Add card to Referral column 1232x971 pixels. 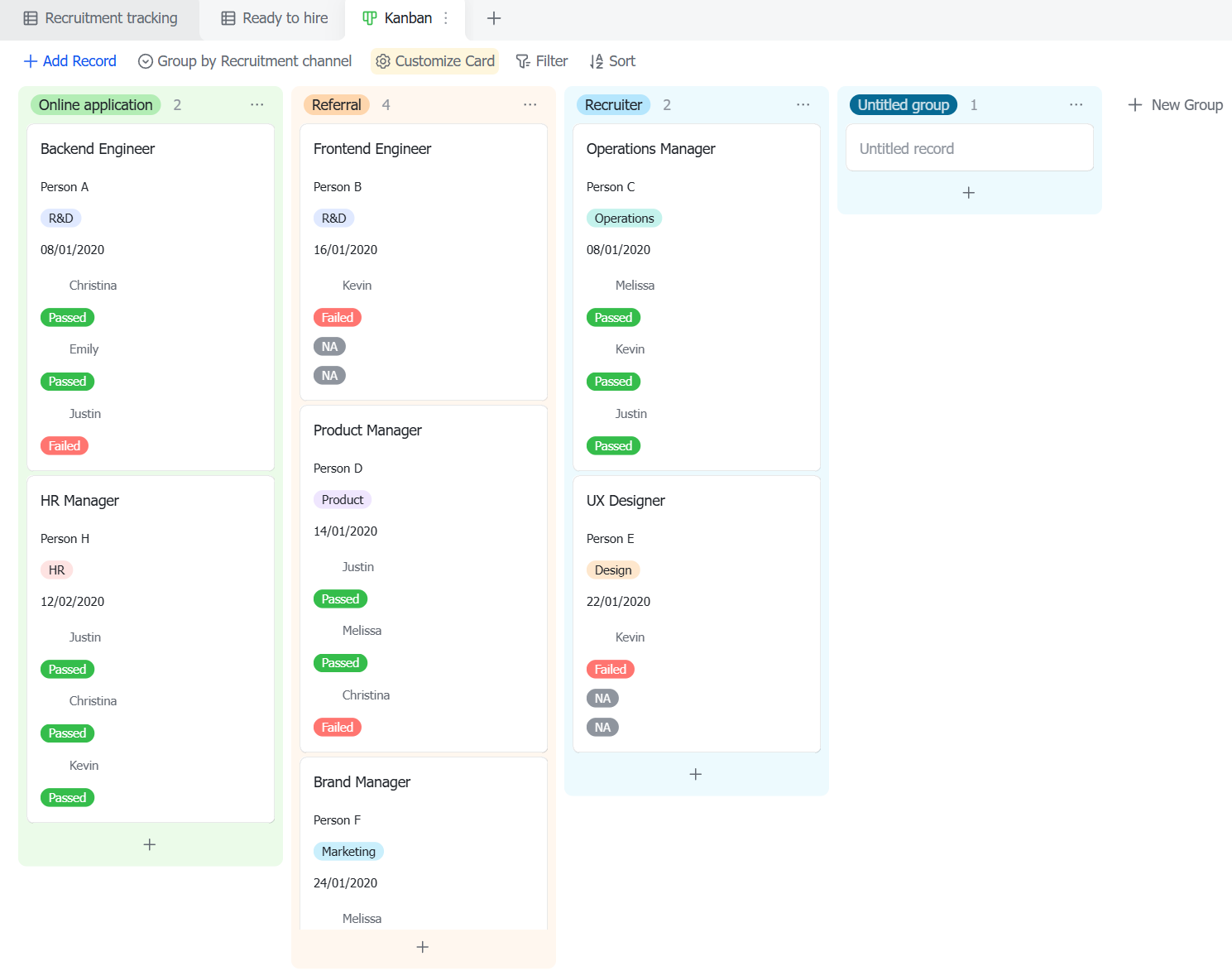[x=423, y=947]
